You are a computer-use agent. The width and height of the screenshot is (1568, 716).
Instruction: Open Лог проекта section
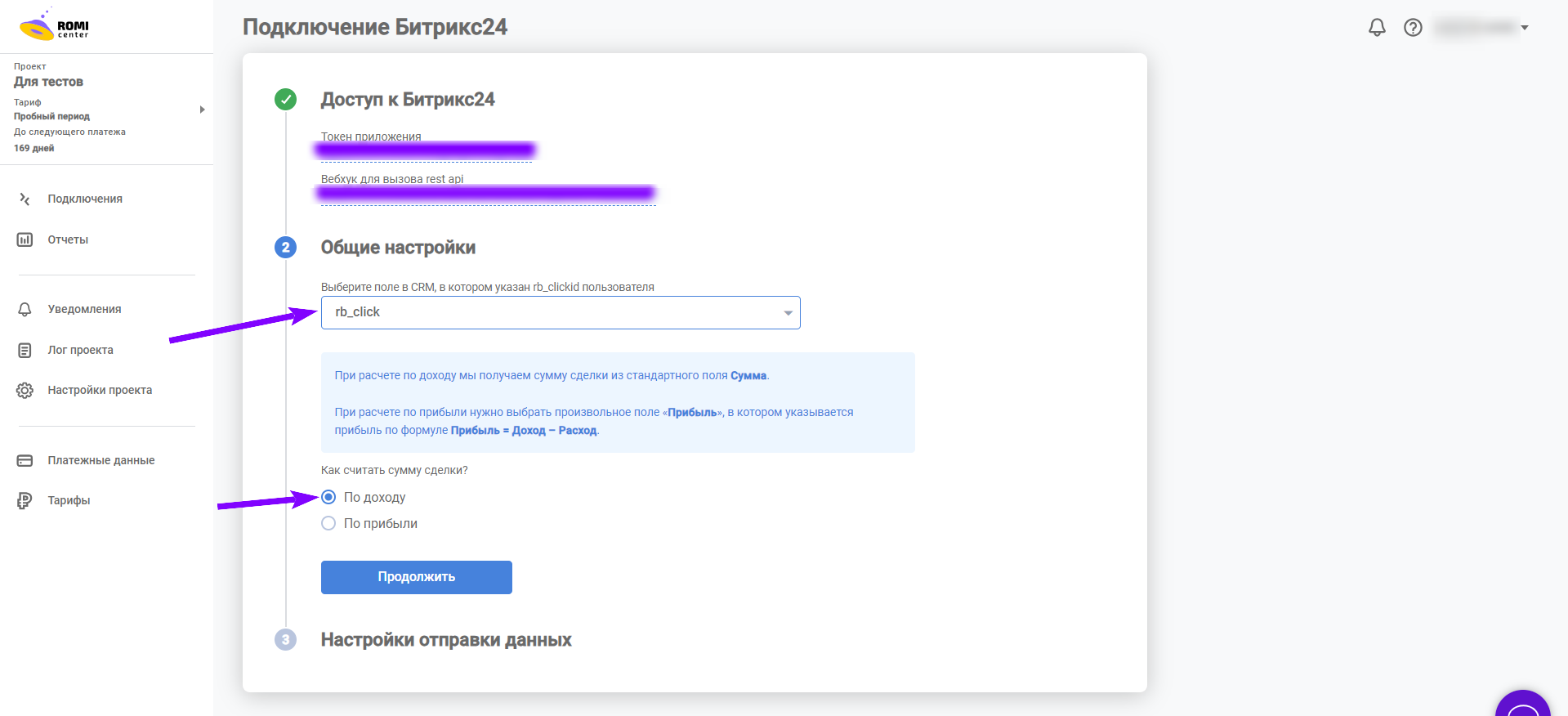(x=80, y=350)
